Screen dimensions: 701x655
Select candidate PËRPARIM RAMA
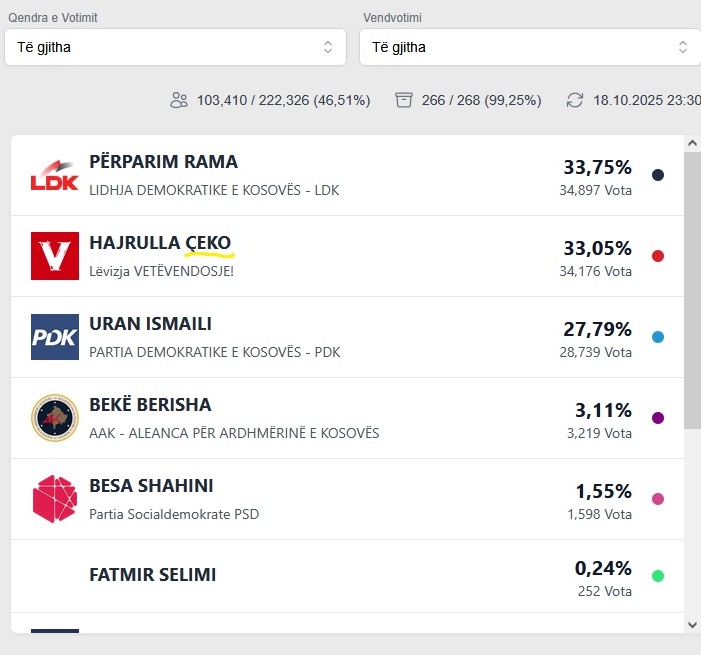click(164, 162)
